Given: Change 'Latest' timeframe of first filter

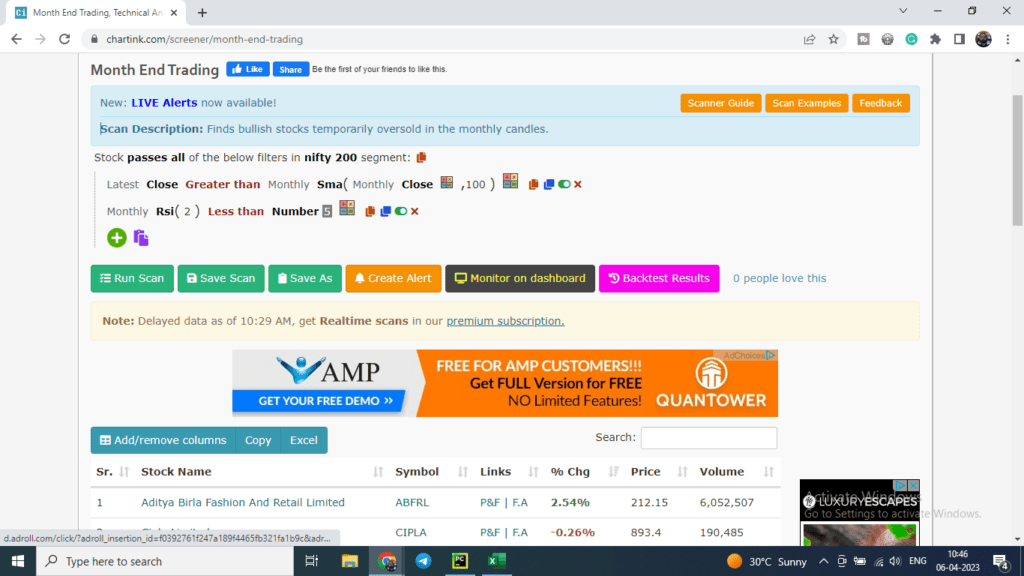Looking at the screenshot, I should pos(123,185).
